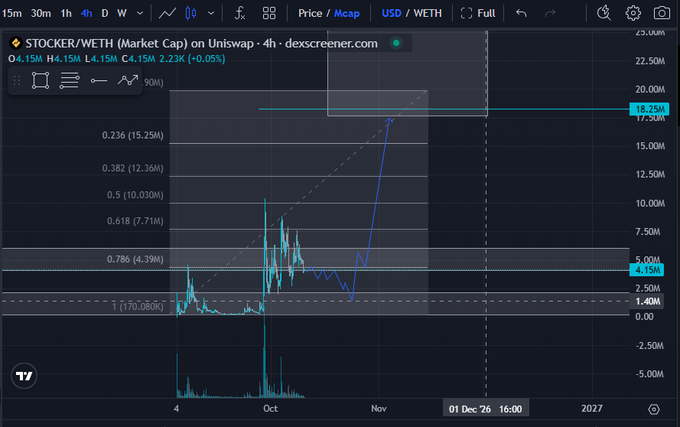Select the rectangle drawing tool
This screenshot has width=680, height=427.
tap(40, 81)
